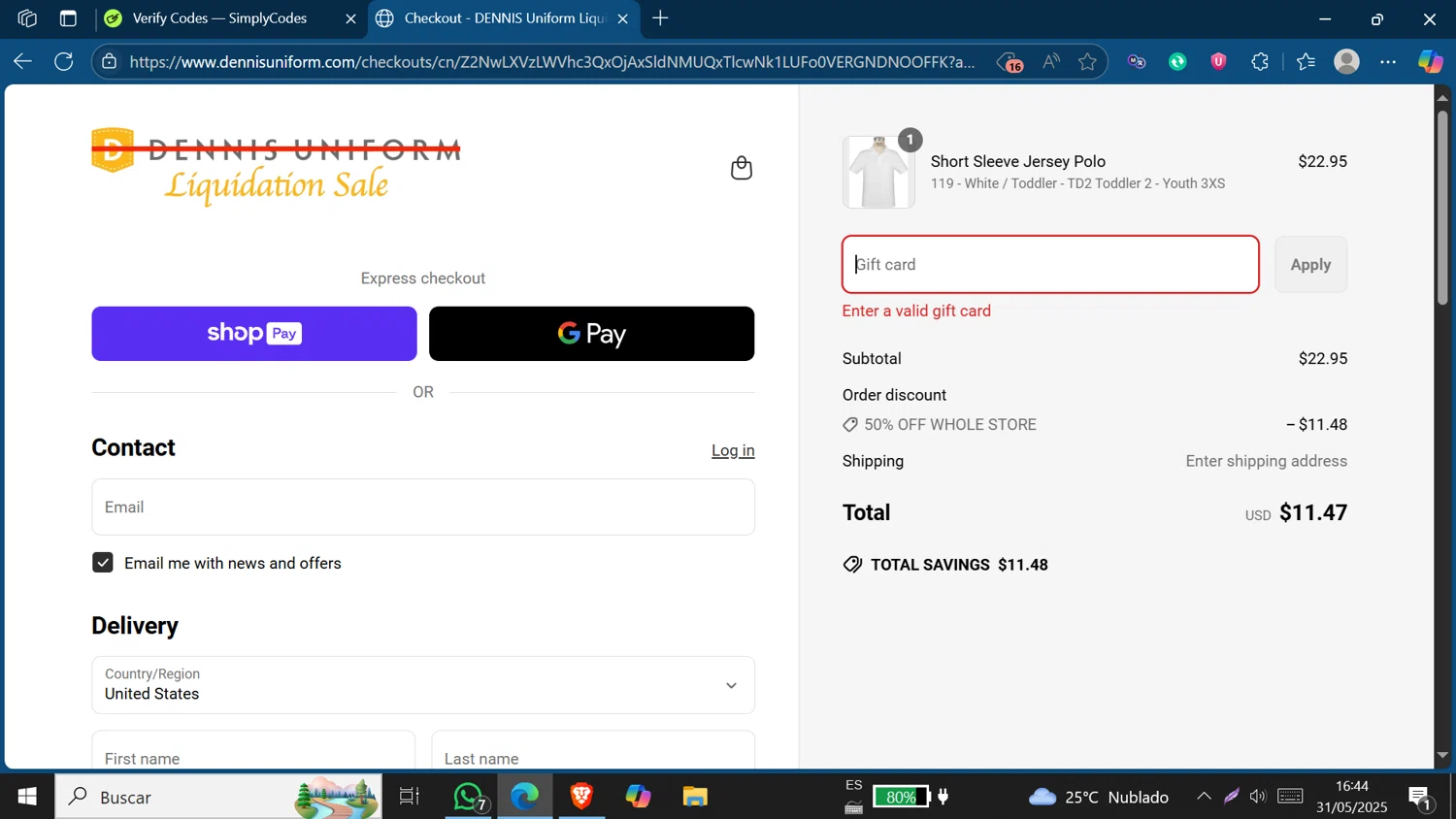Click the Enter a valid gift card error
Screen dimensions: 1456x819
(x=916, y=311)
